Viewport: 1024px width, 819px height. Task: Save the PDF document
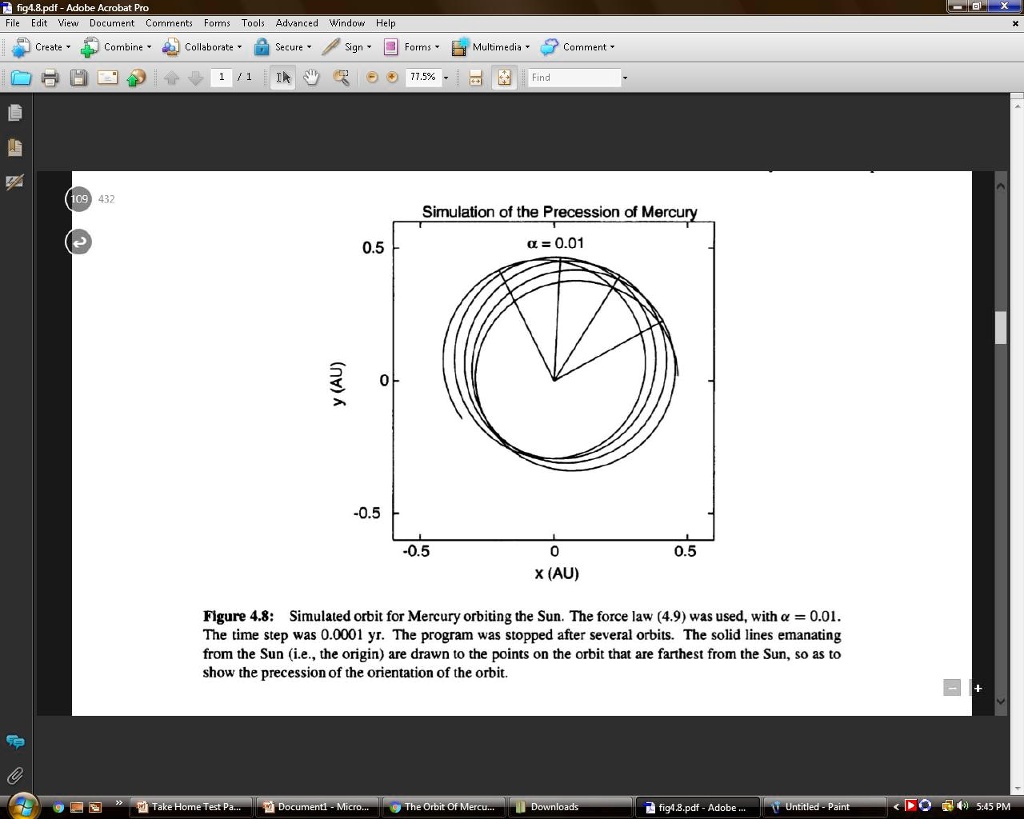[78, 77]
